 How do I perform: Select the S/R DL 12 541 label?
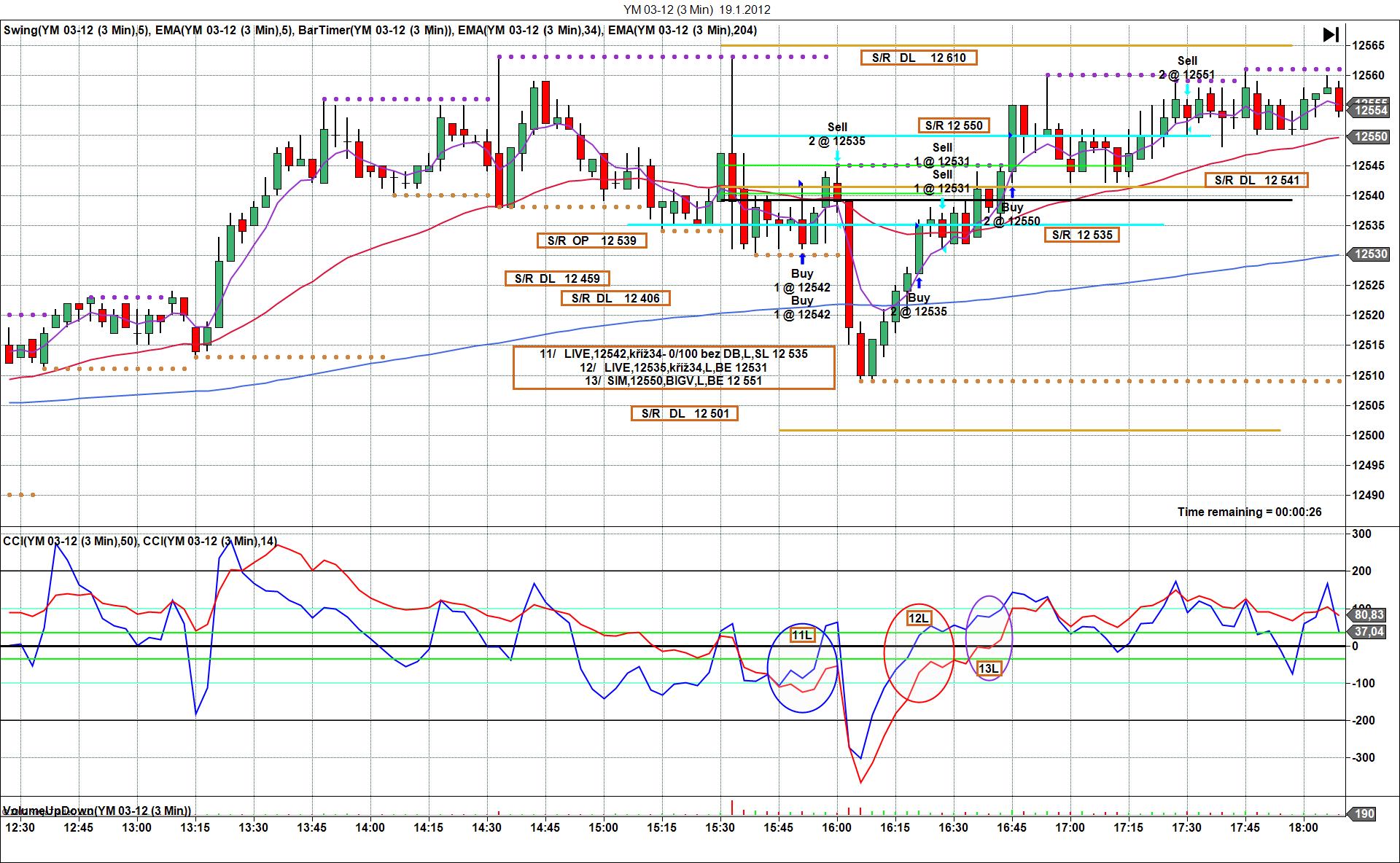click(x=1256, y=180)
